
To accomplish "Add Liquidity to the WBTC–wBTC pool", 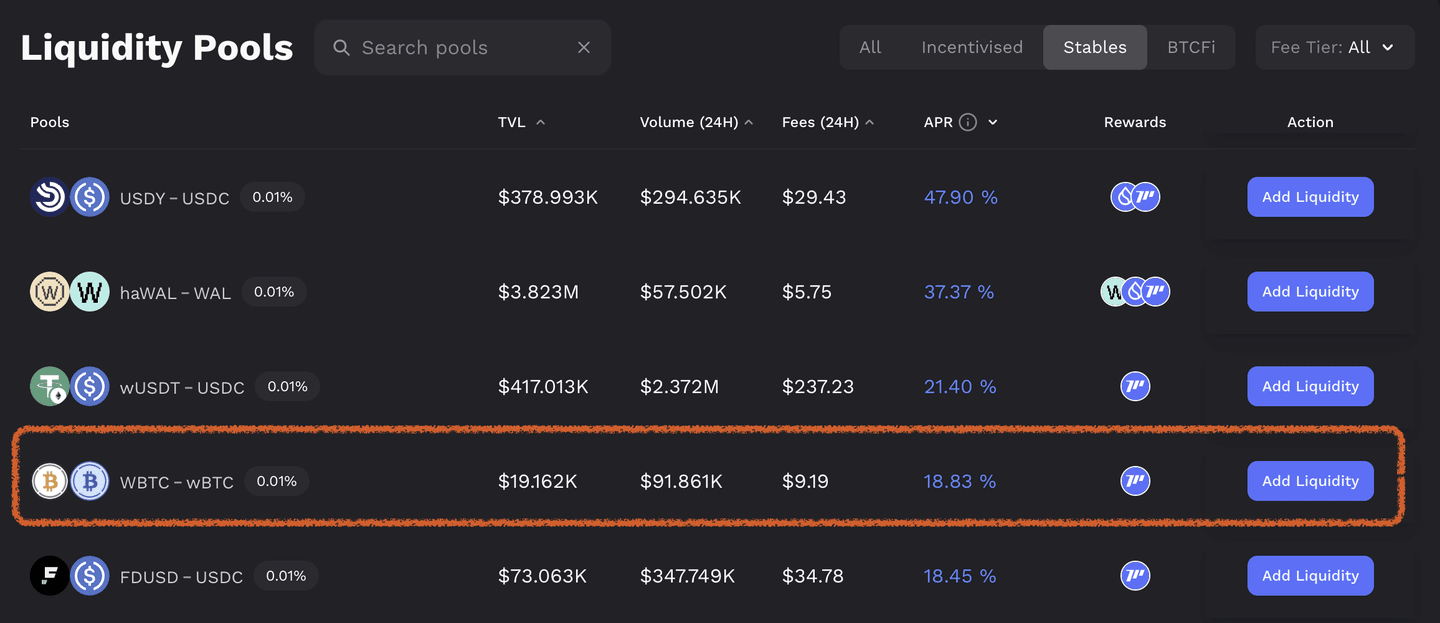I will (x=1310, y=481).
